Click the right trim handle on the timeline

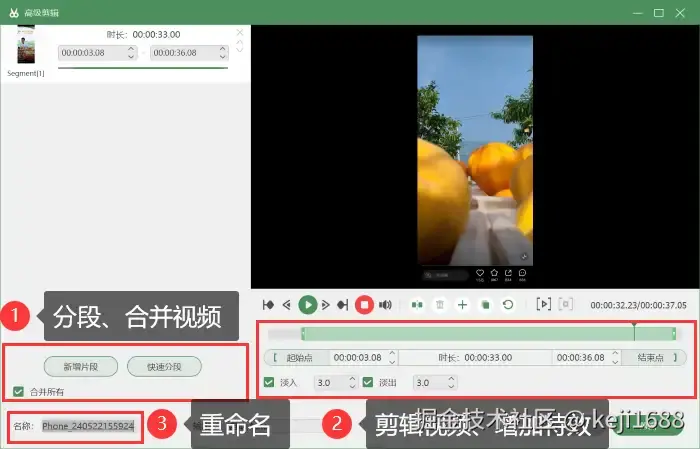[674, 334]
